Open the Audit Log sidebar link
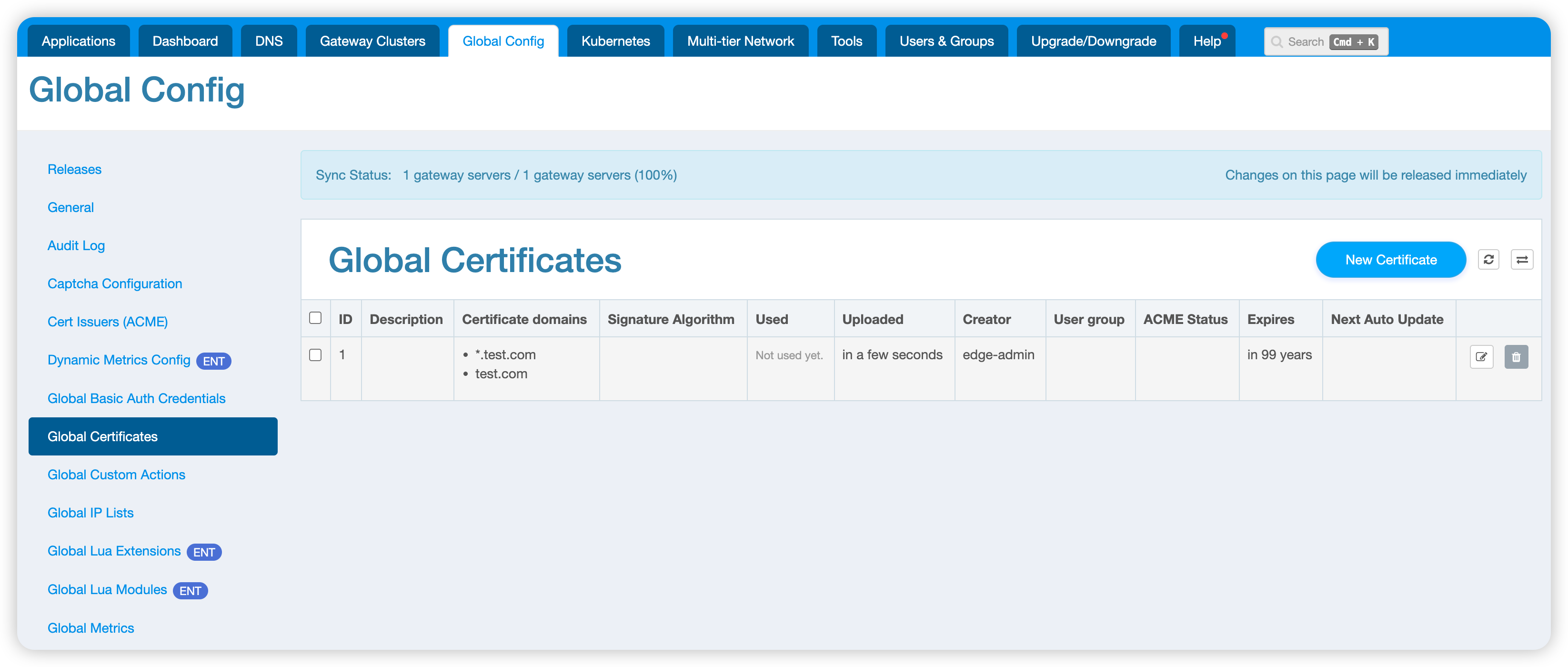The height and width of the screenshot is (667, 1568). (x=76, y=245)
